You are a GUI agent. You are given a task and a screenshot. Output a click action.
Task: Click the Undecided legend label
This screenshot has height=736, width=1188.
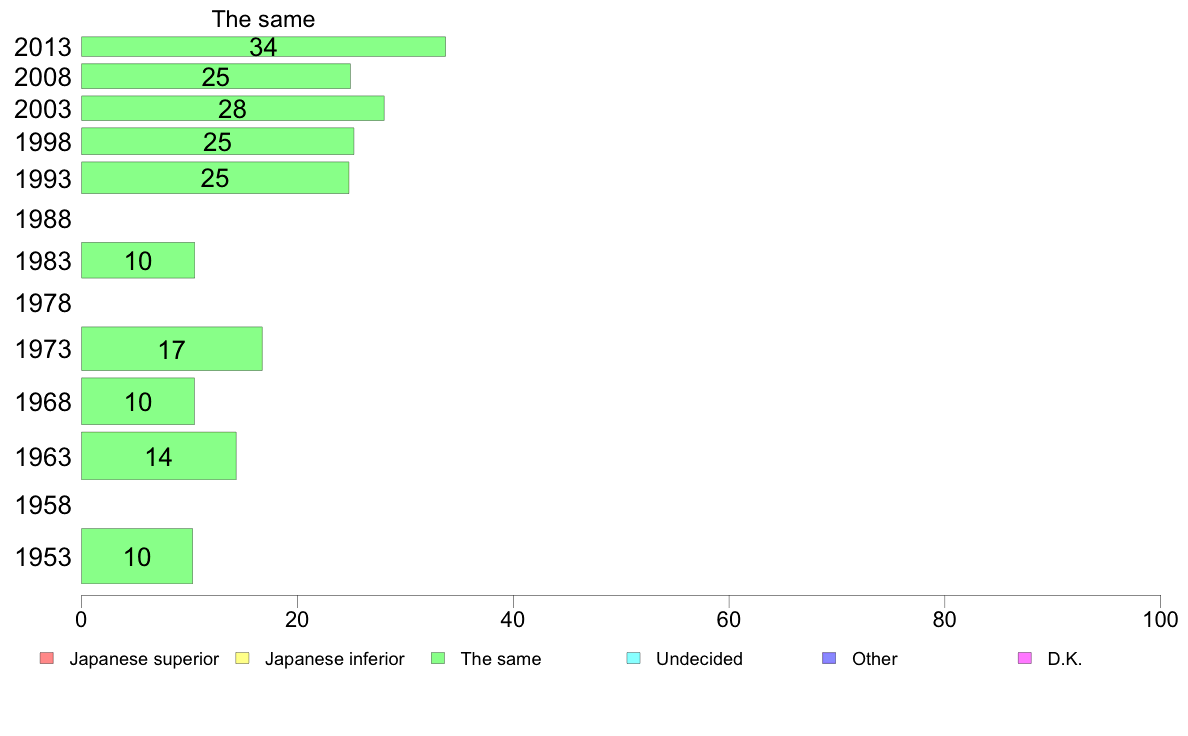(x=699, y=659)
